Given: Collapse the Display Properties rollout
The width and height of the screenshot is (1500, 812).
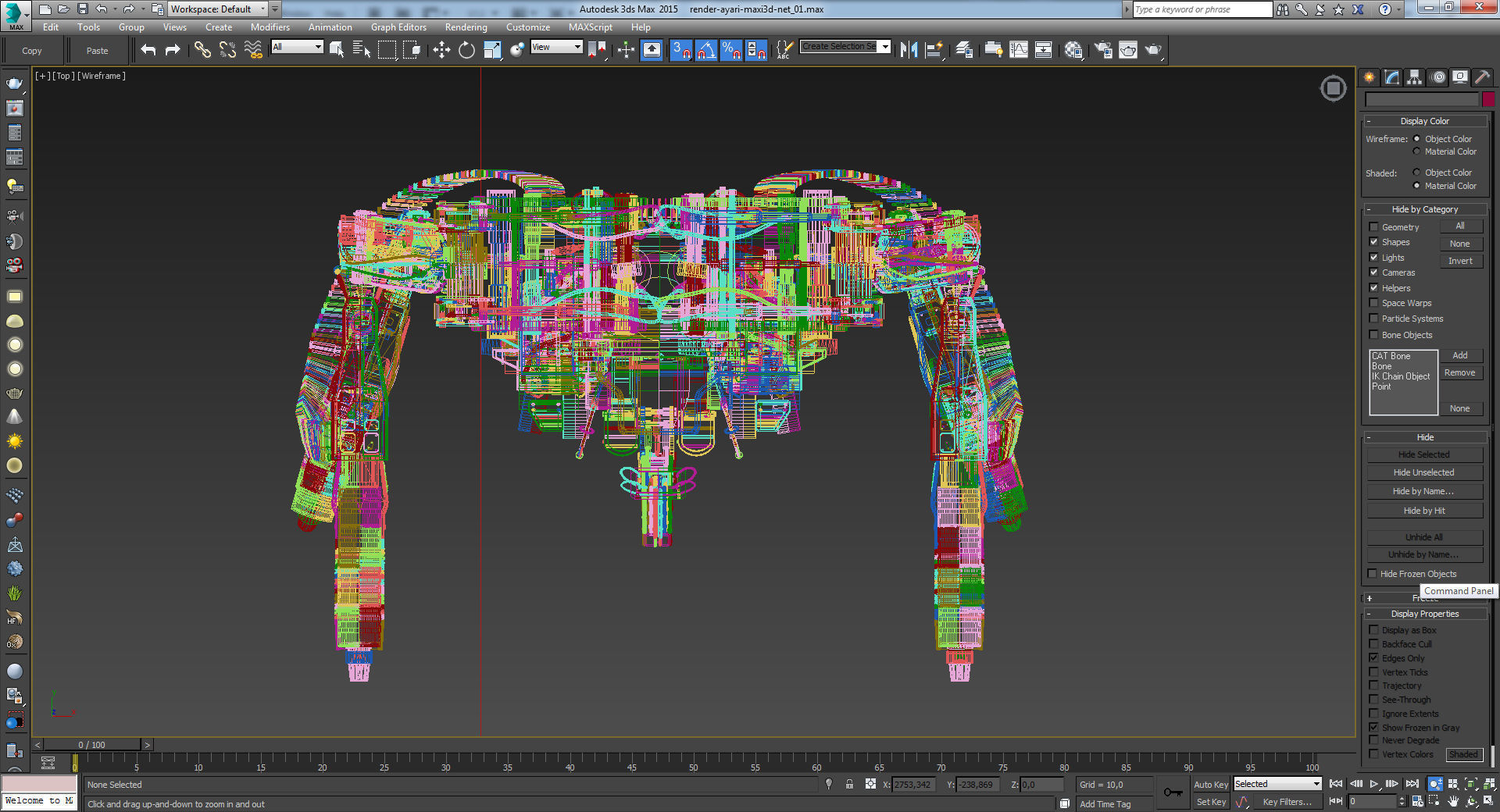Looking at the screenshot, I should (1424, 614).
